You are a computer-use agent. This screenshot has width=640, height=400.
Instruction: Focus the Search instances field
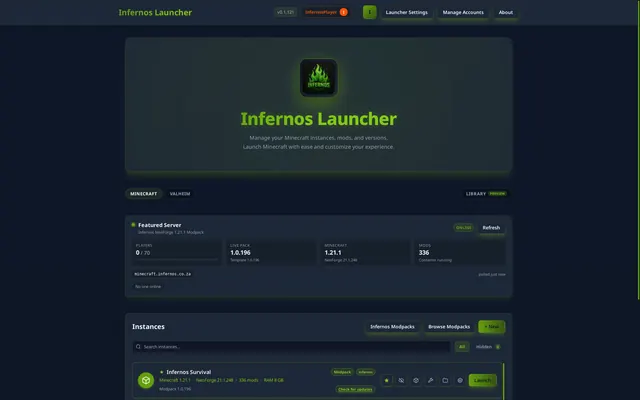tap(291, 347)
